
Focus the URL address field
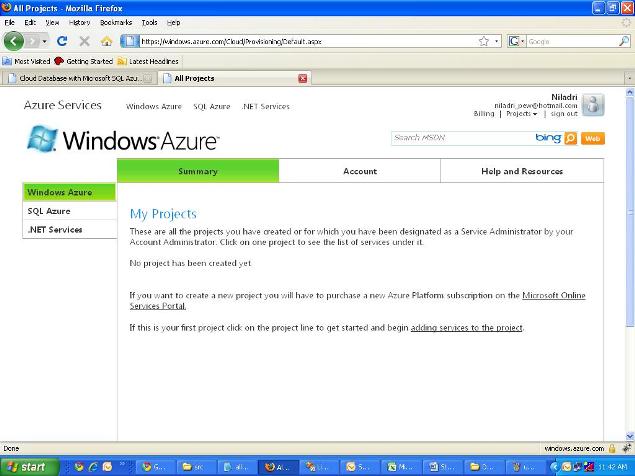coord(308,41)
